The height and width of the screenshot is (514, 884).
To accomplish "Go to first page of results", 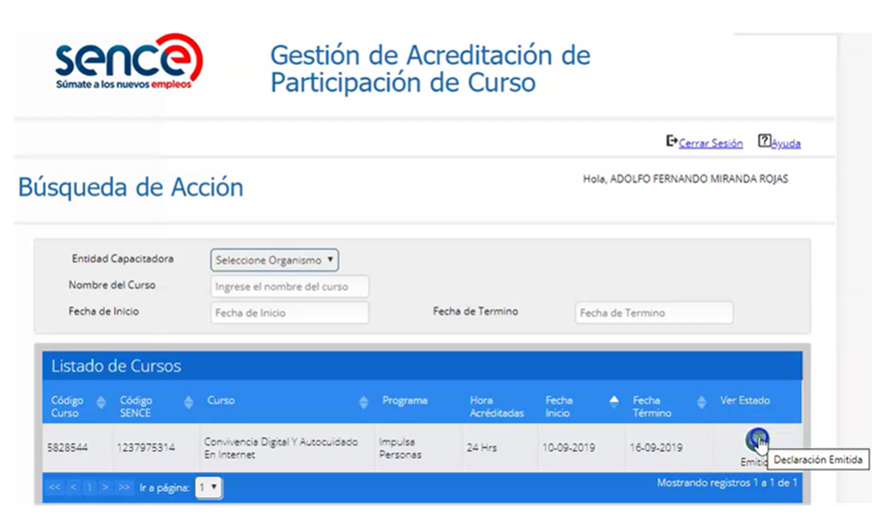I will click(x=55, y=487).
